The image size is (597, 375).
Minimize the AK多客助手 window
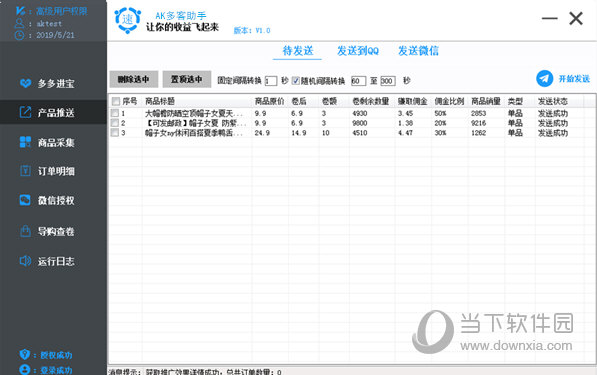(x=549, y=18)
